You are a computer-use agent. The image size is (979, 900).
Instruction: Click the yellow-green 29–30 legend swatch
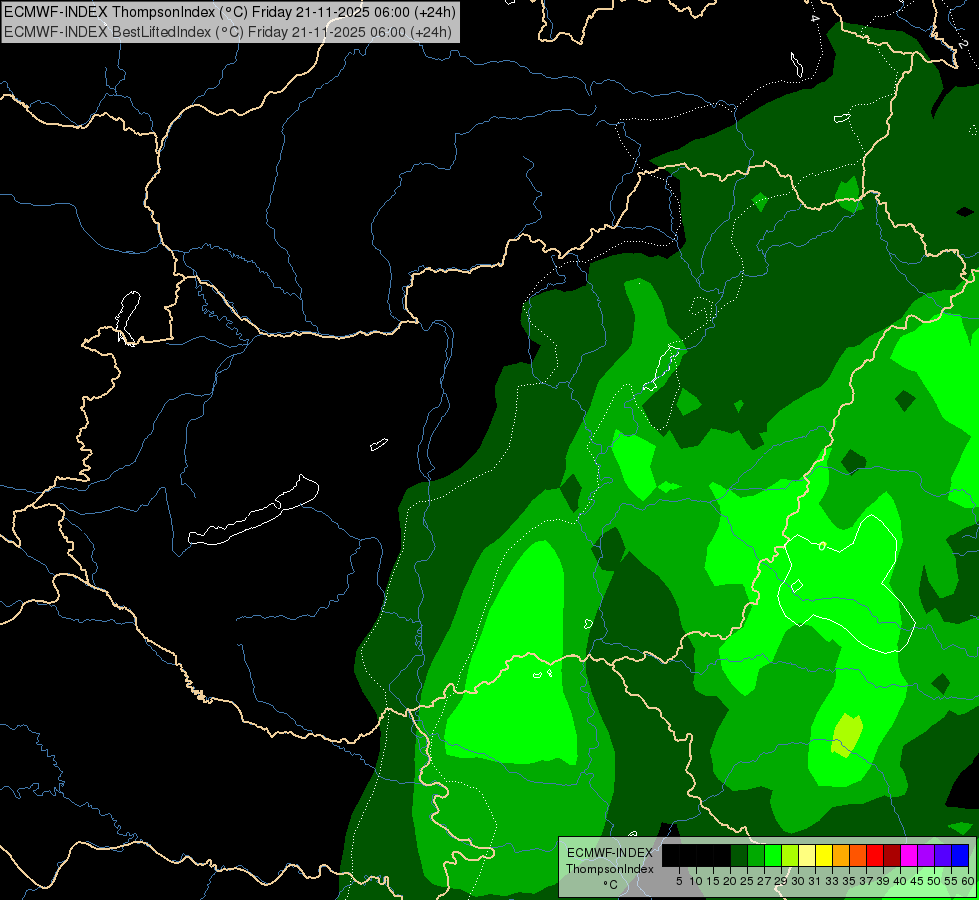coord(790,855)
